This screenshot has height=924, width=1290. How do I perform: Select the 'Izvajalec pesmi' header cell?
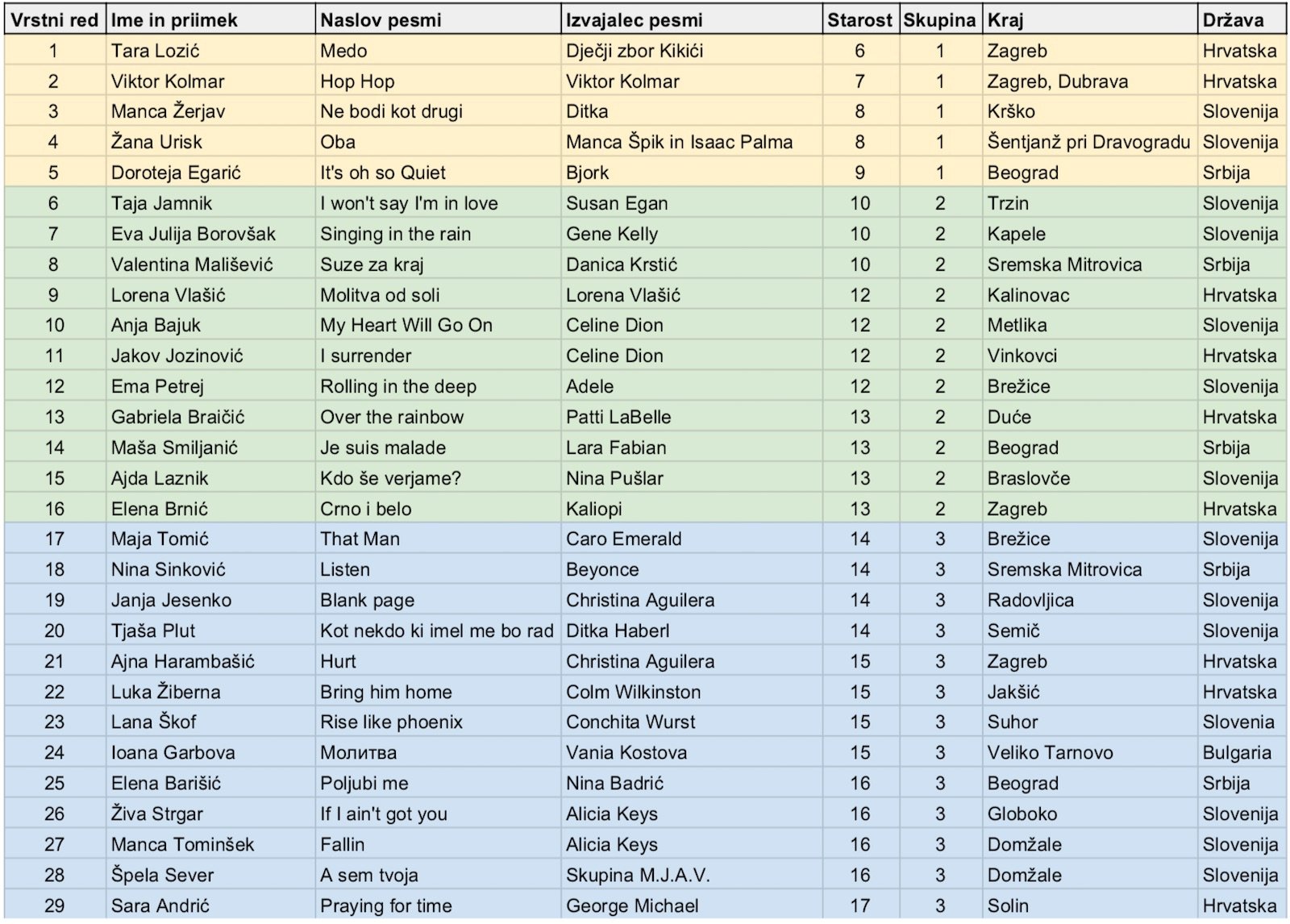click(x=634, y=20)
